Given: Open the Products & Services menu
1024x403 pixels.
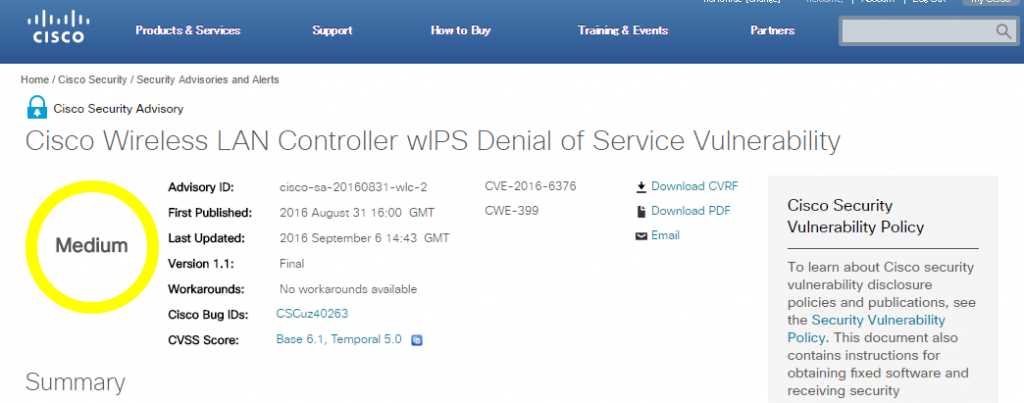Looking at the screenshot, I should (x=188, y=31).
